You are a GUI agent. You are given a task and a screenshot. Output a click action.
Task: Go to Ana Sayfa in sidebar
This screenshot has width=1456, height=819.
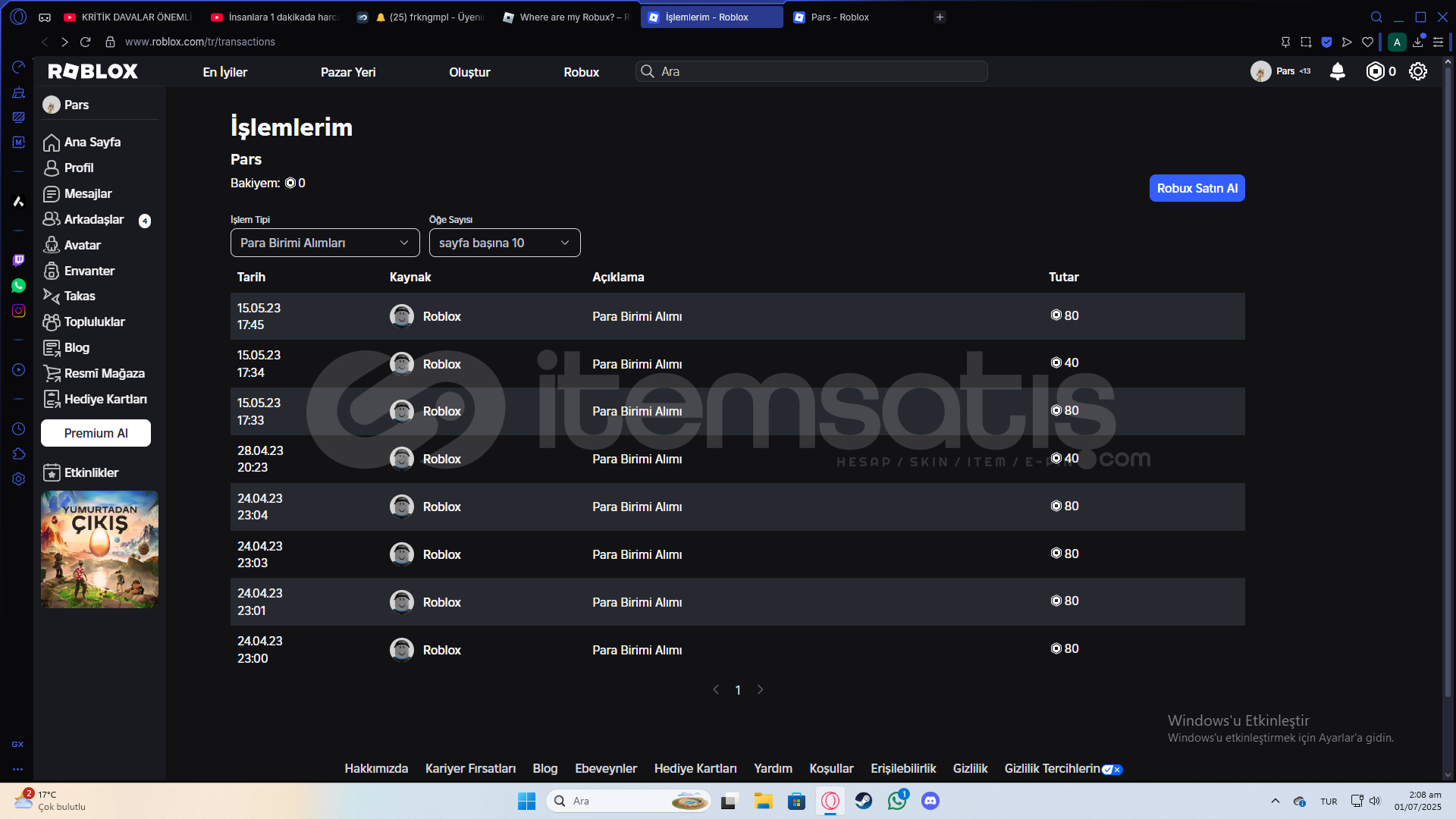[x=82, y=142]
